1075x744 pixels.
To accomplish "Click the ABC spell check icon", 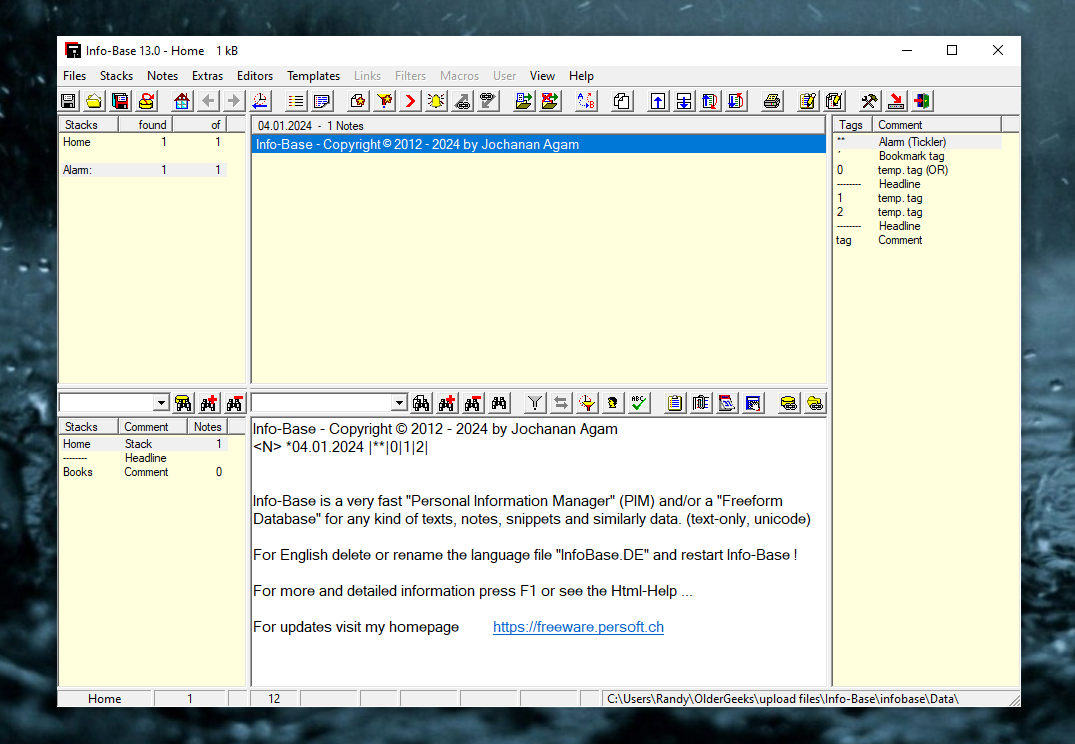I will coord(639,403).
